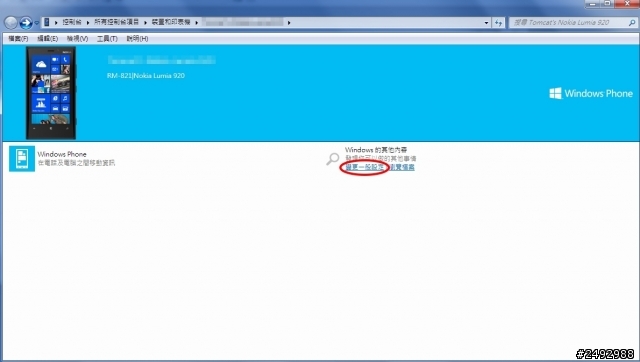
Task: Close the window
Action: click(x=627, y=3)
